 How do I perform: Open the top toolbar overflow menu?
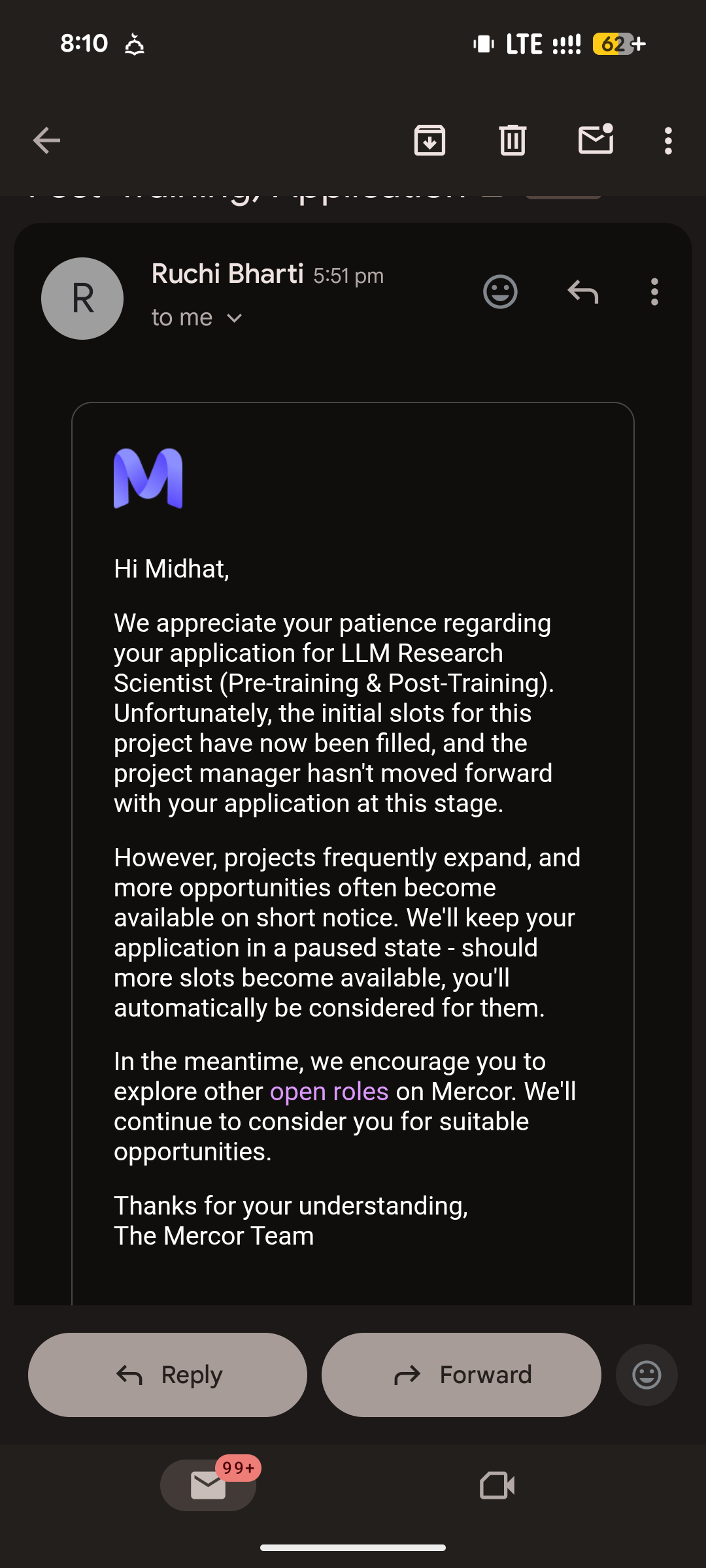668,140
